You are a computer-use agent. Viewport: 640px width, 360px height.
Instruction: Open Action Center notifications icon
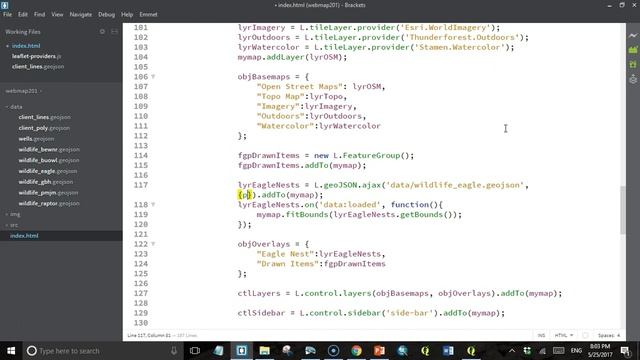(625, 351)
